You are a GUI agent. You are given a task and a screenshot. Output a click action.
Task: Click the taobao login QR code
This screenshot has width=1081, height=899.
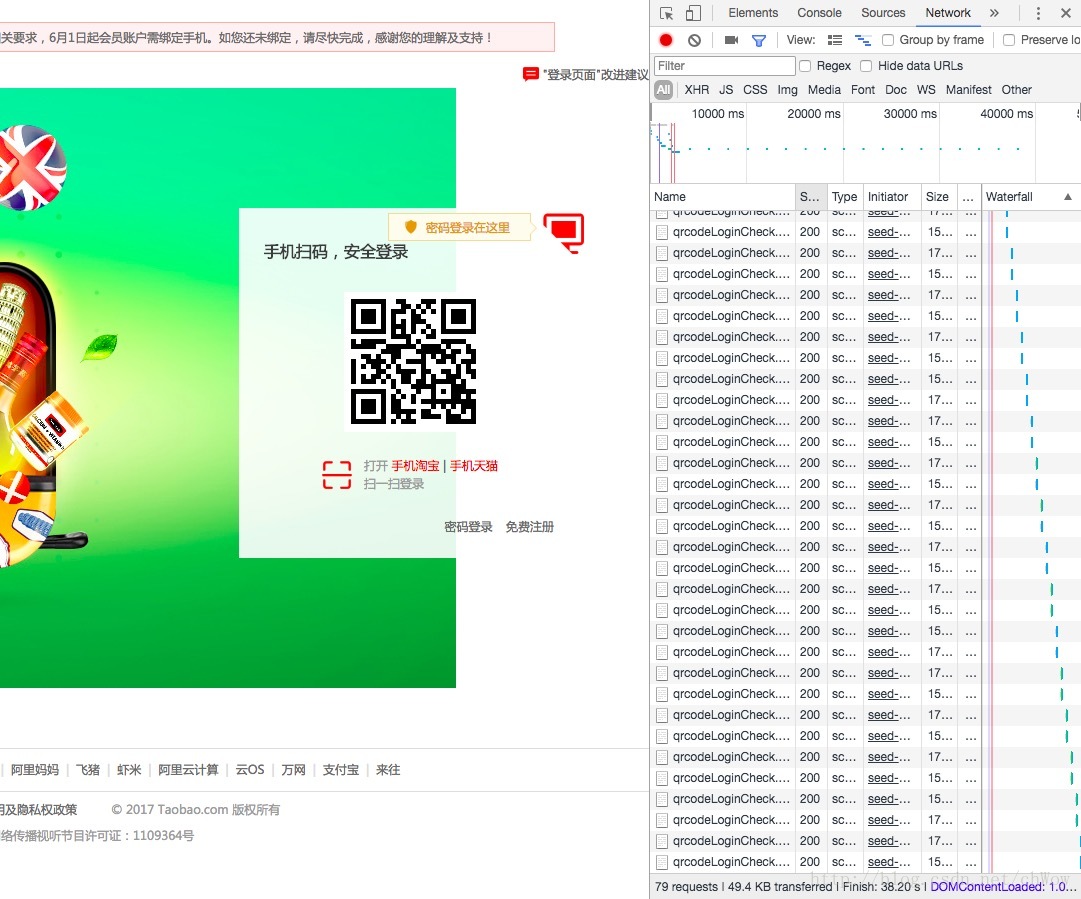[413, 361]
